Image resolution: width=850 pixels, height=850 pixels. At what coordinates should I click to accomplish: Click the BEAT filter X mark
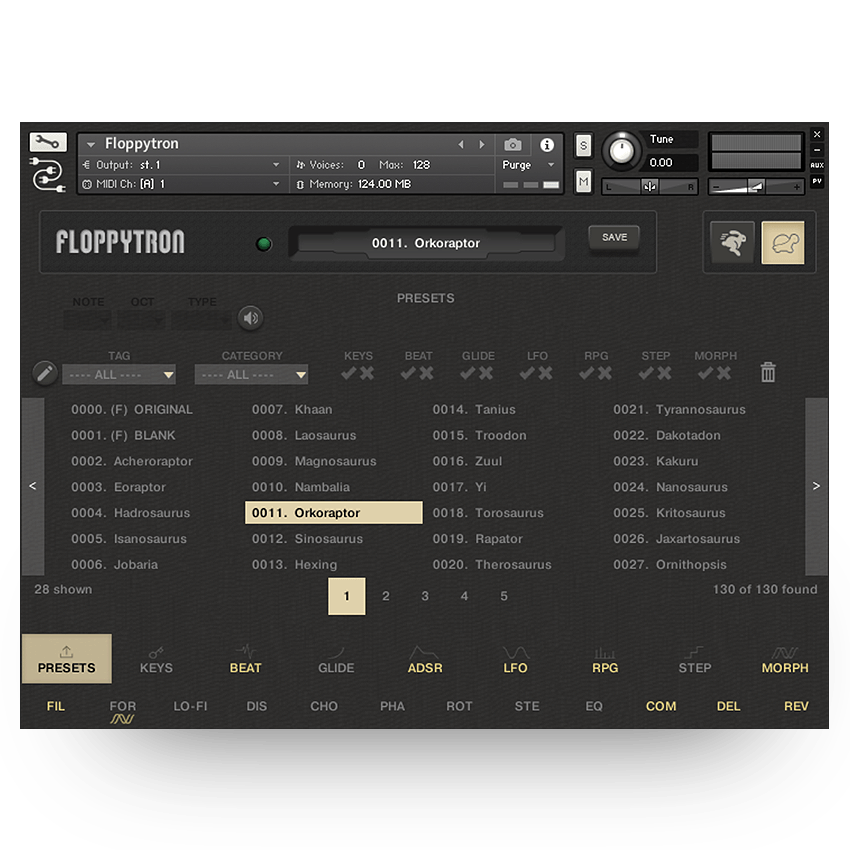(427, 373)
